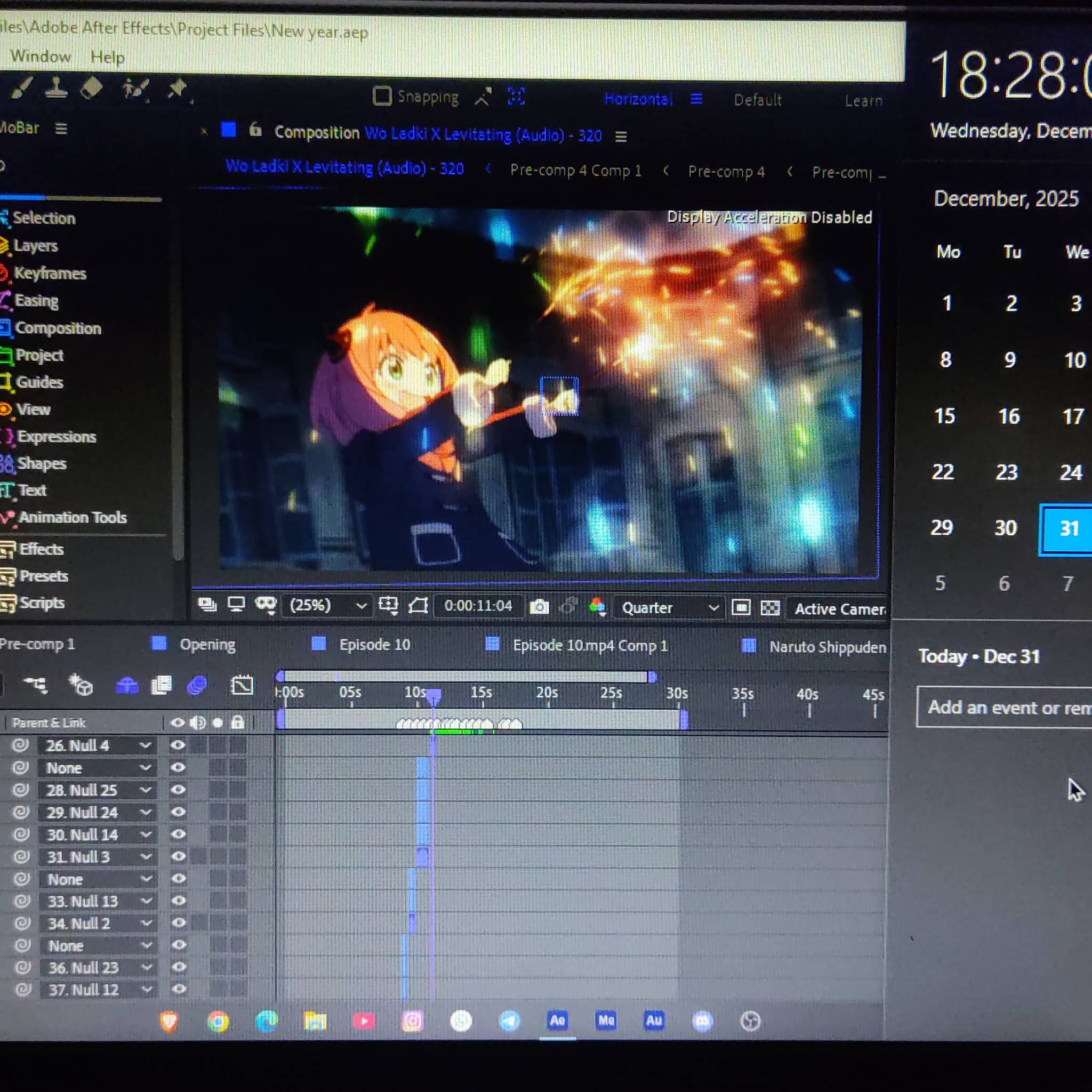Image resolution: width=1092 pixels, height=1092 pixels.
Task: Select the Eraser tool
Action: click(91, 88)
